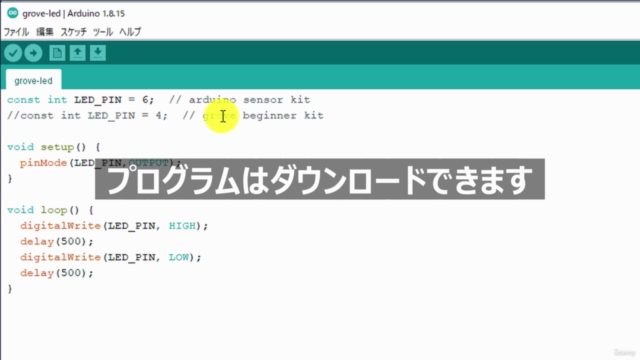Click the 'pinMode' function call
Image resolution: width=640 pixels, height=360 pixels.
coord(43,163)
